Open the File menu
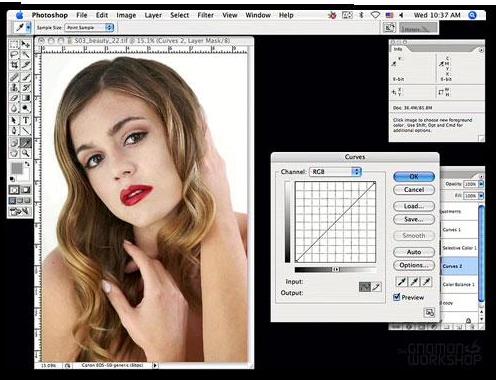Viewport: 496px width, 380px height. 82,15
